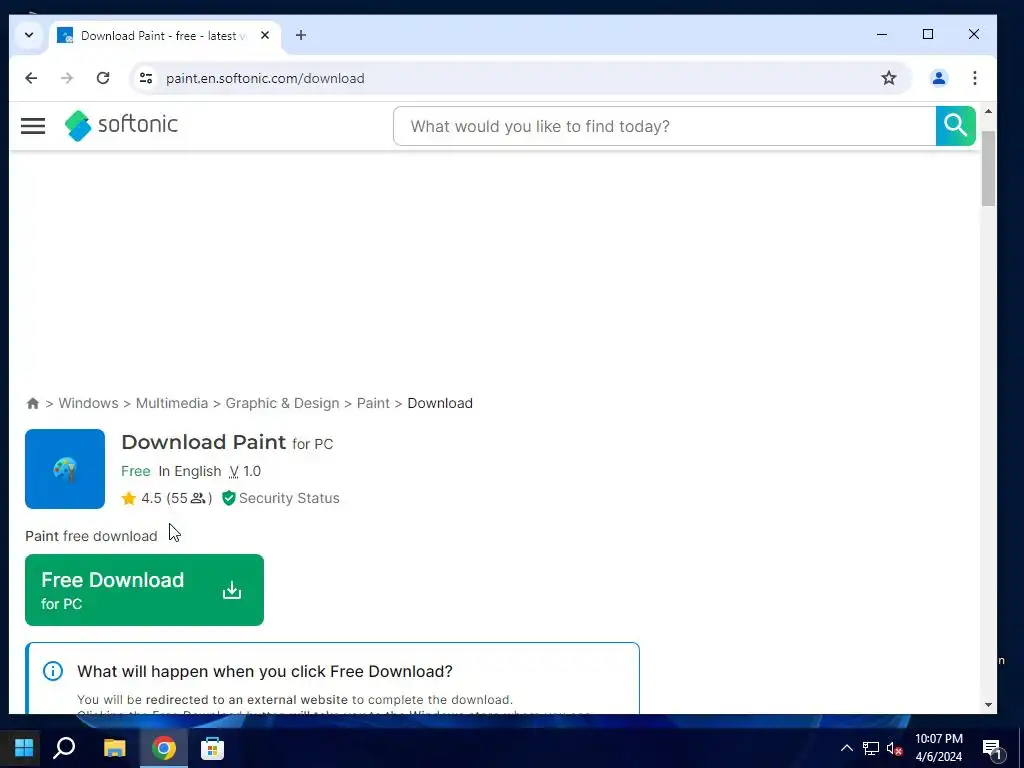Open the Paint breadcrumb link

coord(373,403)
